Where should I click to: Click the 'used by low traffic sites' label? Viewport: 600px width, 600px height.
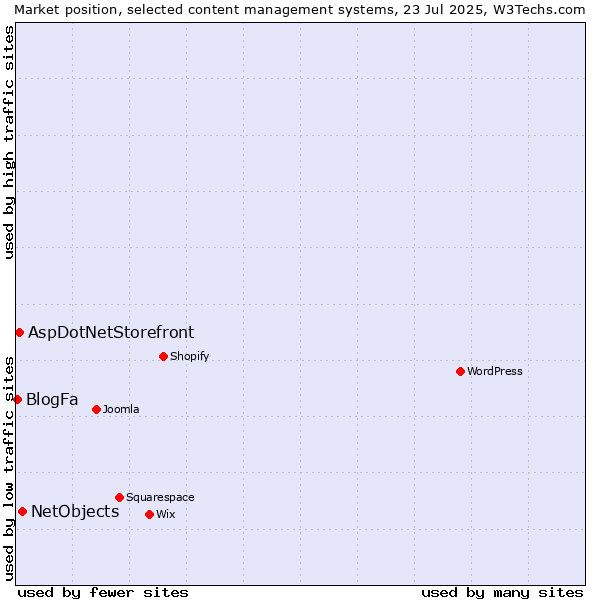(x=9, y=469)
